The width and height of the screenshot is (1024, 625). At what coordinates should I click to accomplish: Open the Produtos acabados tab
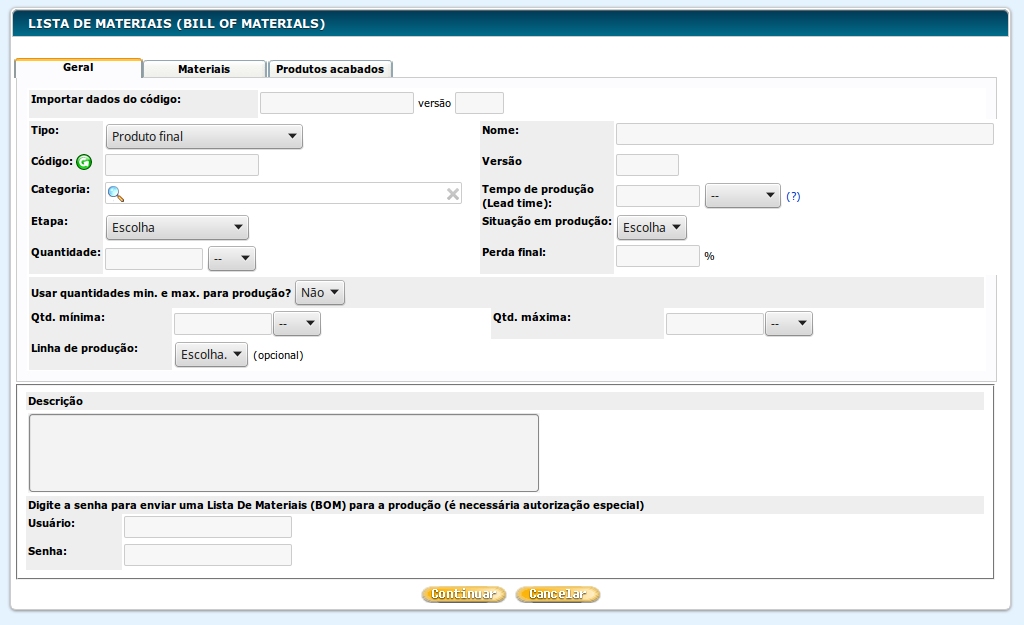coord(330,69)
